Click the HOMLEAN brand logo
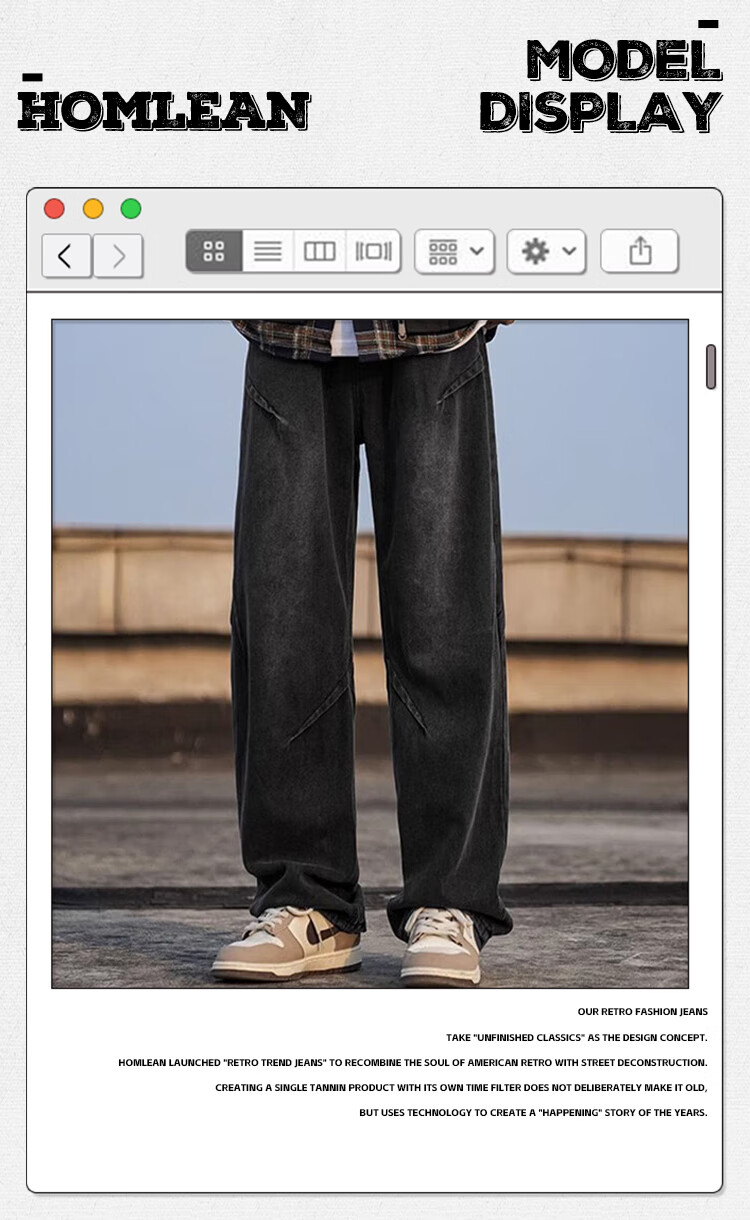750x1220 pixels. 164,111
